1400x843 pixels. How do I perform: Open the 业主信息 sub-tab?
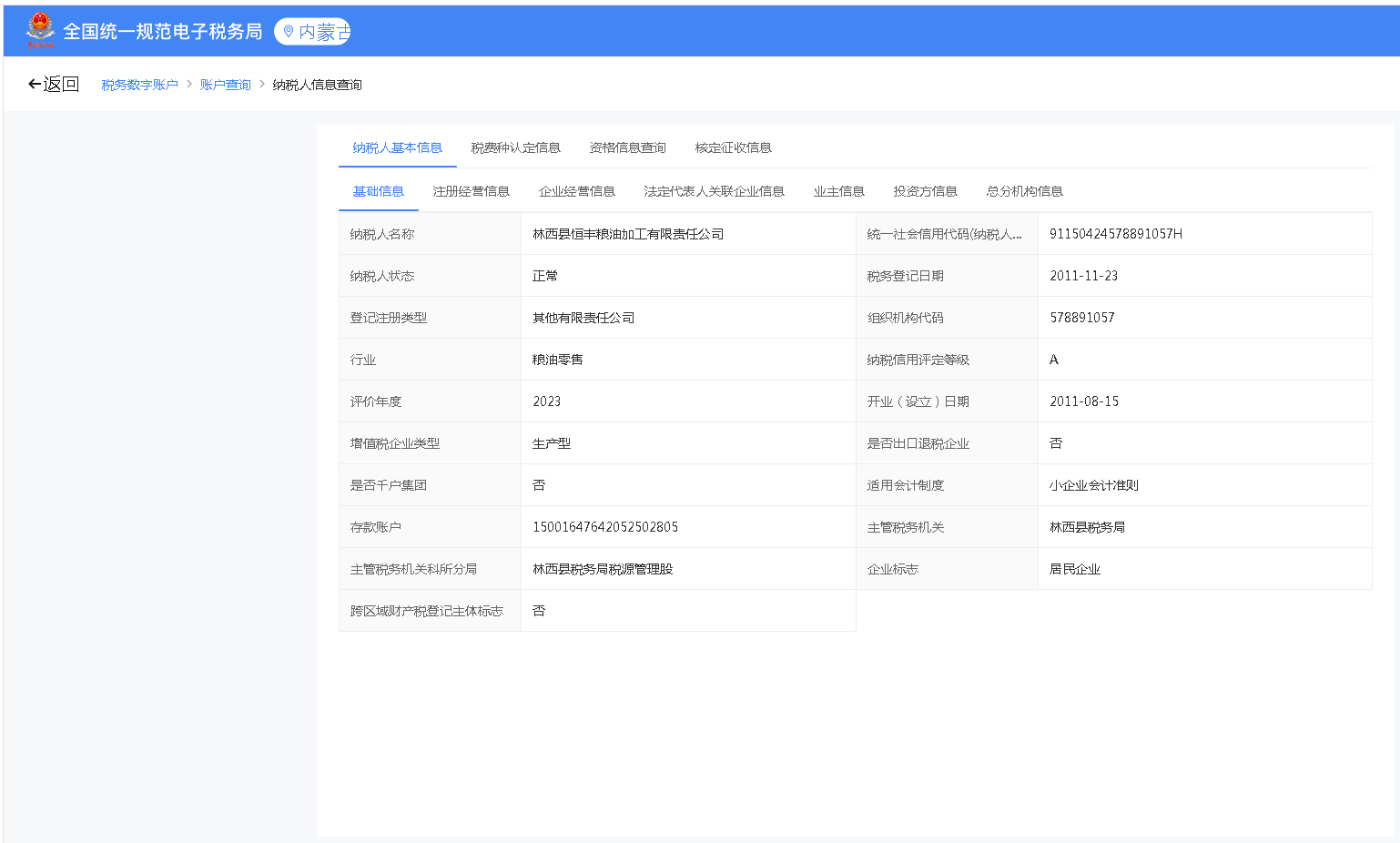click(x=838, y=191)
